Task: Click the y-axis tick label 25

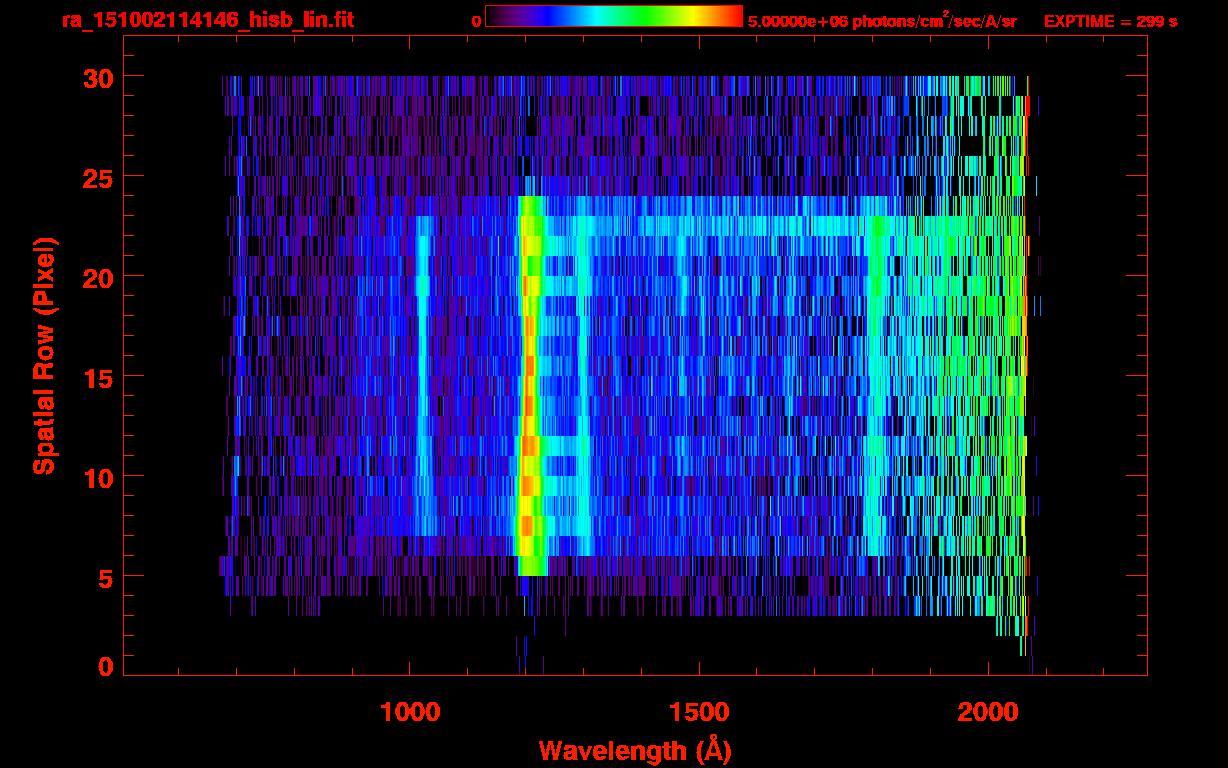Action: point(98,177)
